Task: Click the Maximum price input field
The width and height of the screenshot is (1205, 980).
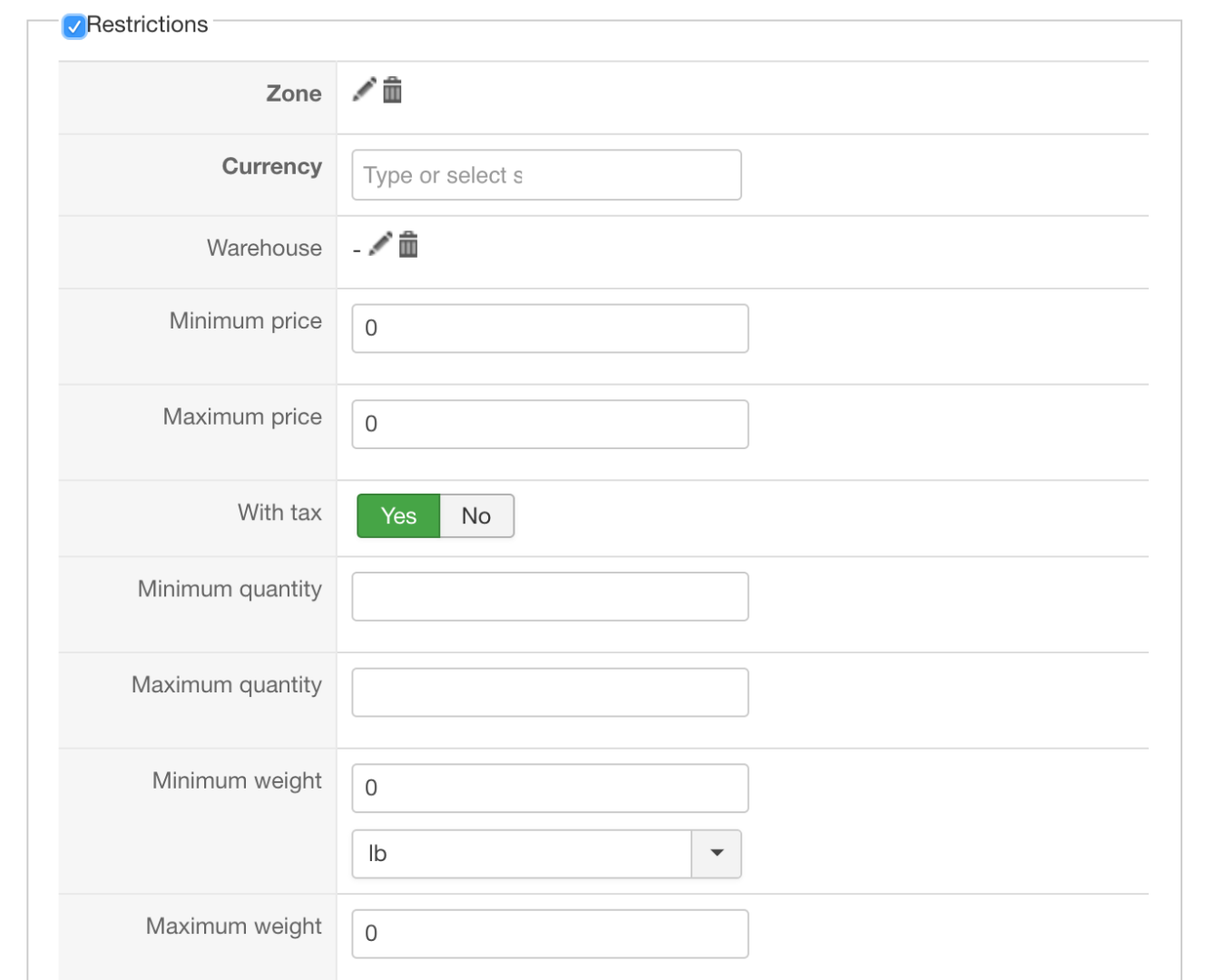Action: pyautogui.click(x=550, y=425)
